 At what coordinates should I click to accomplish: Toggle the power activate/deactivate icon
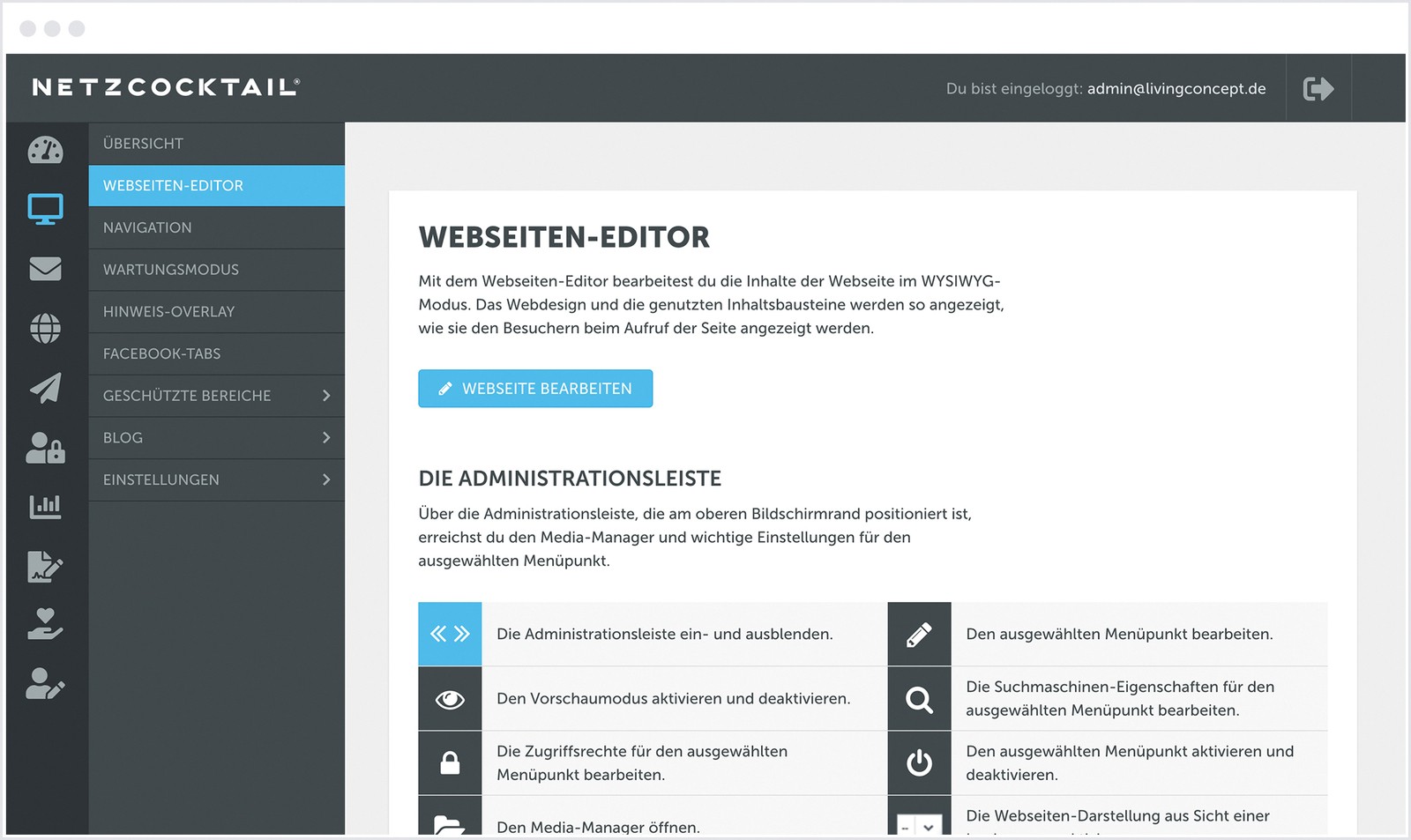[919, 762]
